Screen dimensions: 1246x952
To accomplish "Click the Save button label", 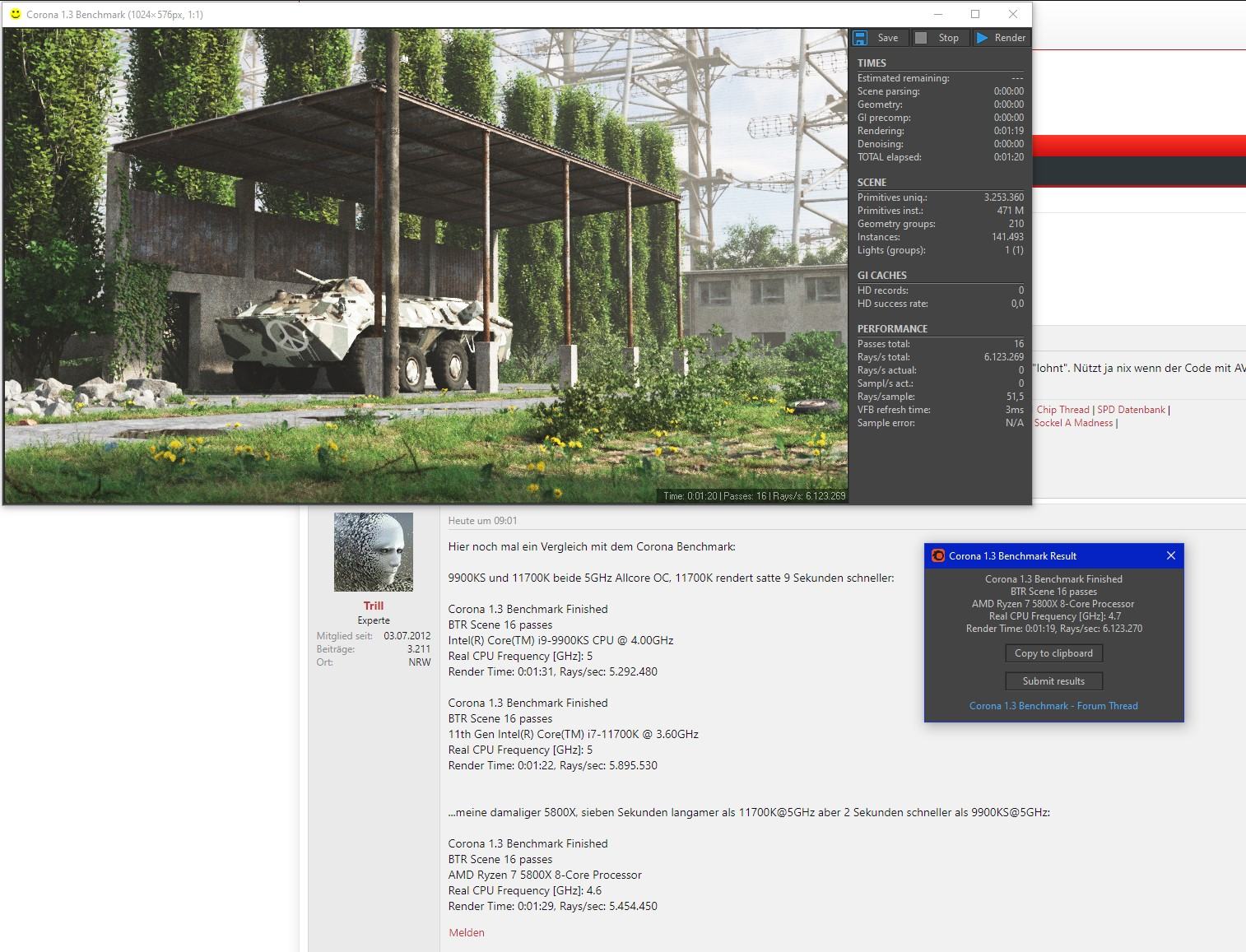I will [888, 38].
